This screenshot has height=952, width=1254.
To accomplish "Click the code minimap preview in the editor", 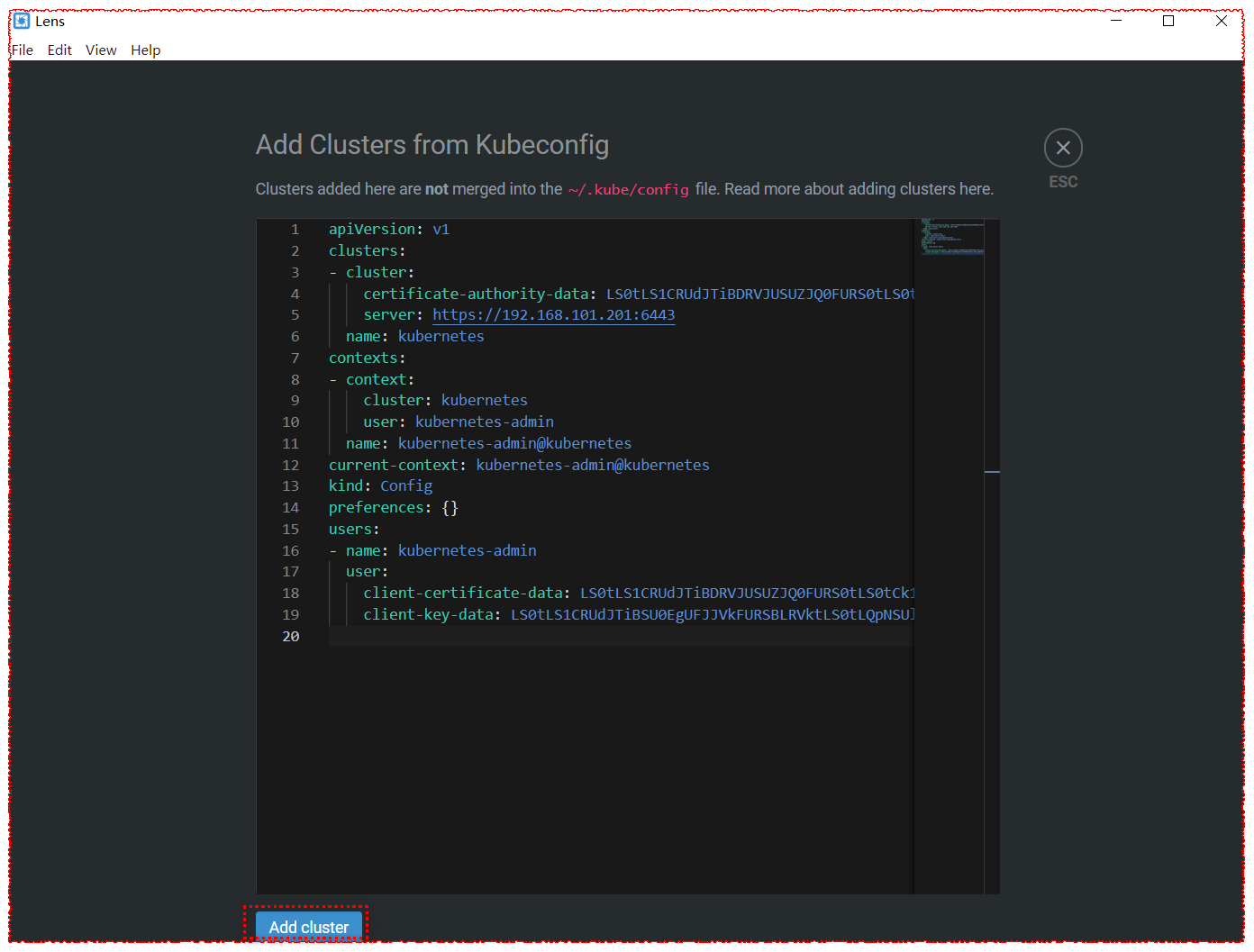I will point(951,238).
